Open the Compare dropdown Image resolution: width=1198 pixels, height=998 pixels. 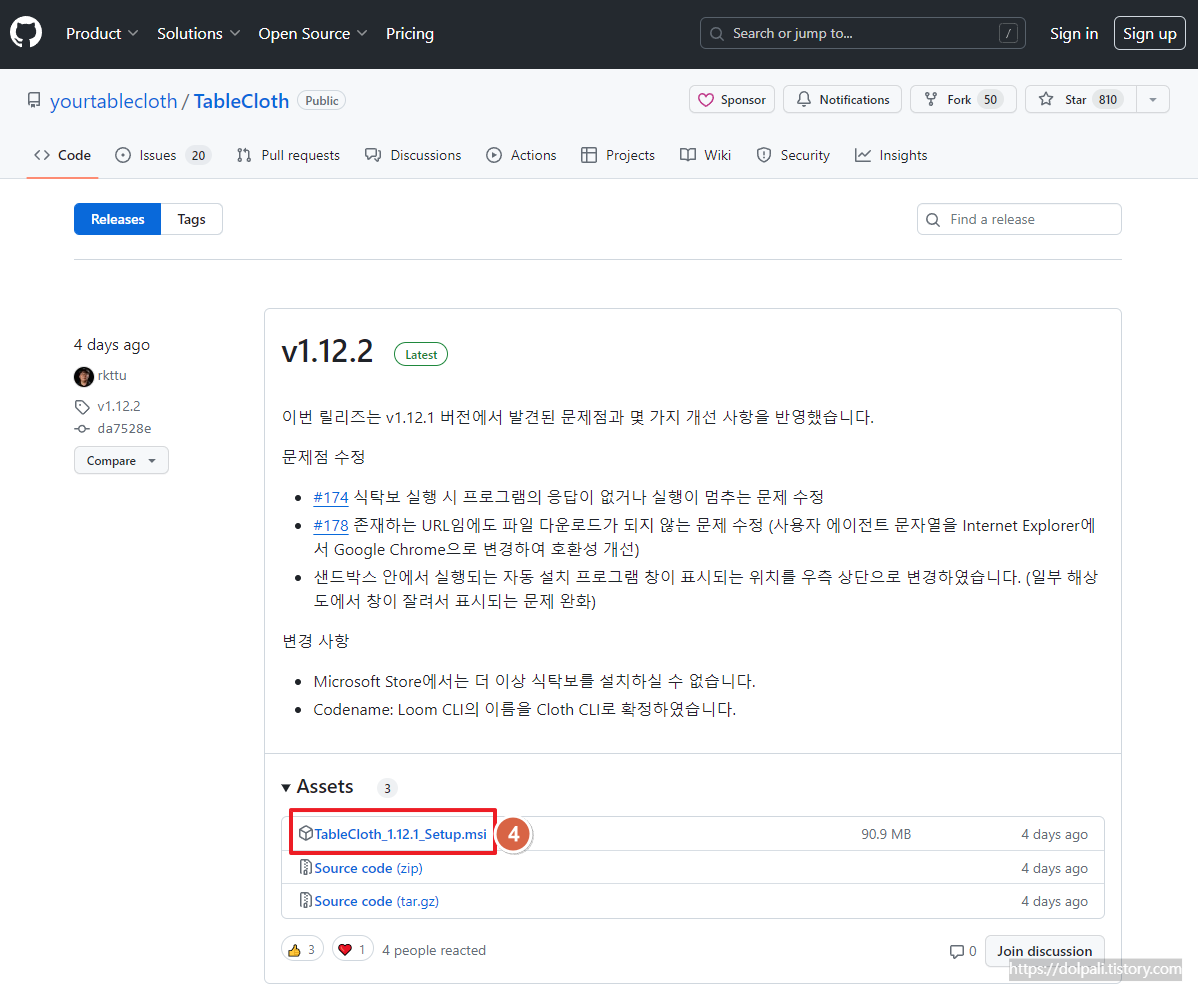click(x=121, y=460)
